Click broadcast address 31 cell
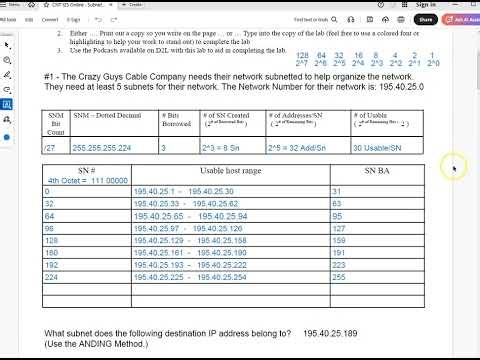 [x=377, y=192]
